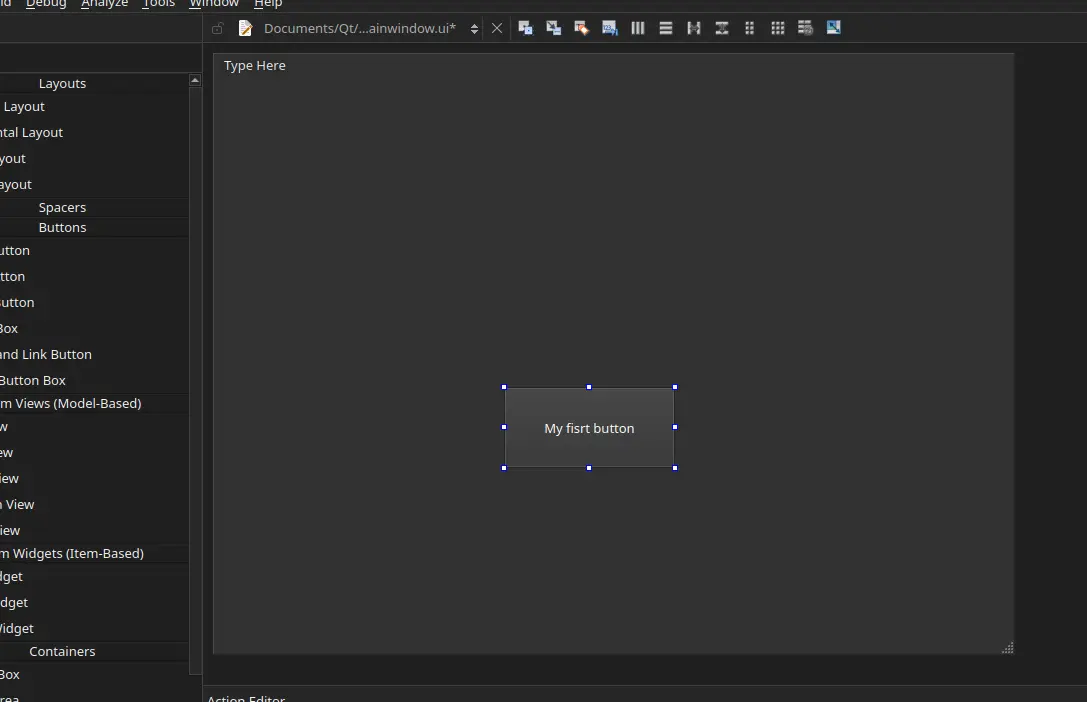
Task: Activate the Edit Buddies tool
Action: (x=581, y=28)
